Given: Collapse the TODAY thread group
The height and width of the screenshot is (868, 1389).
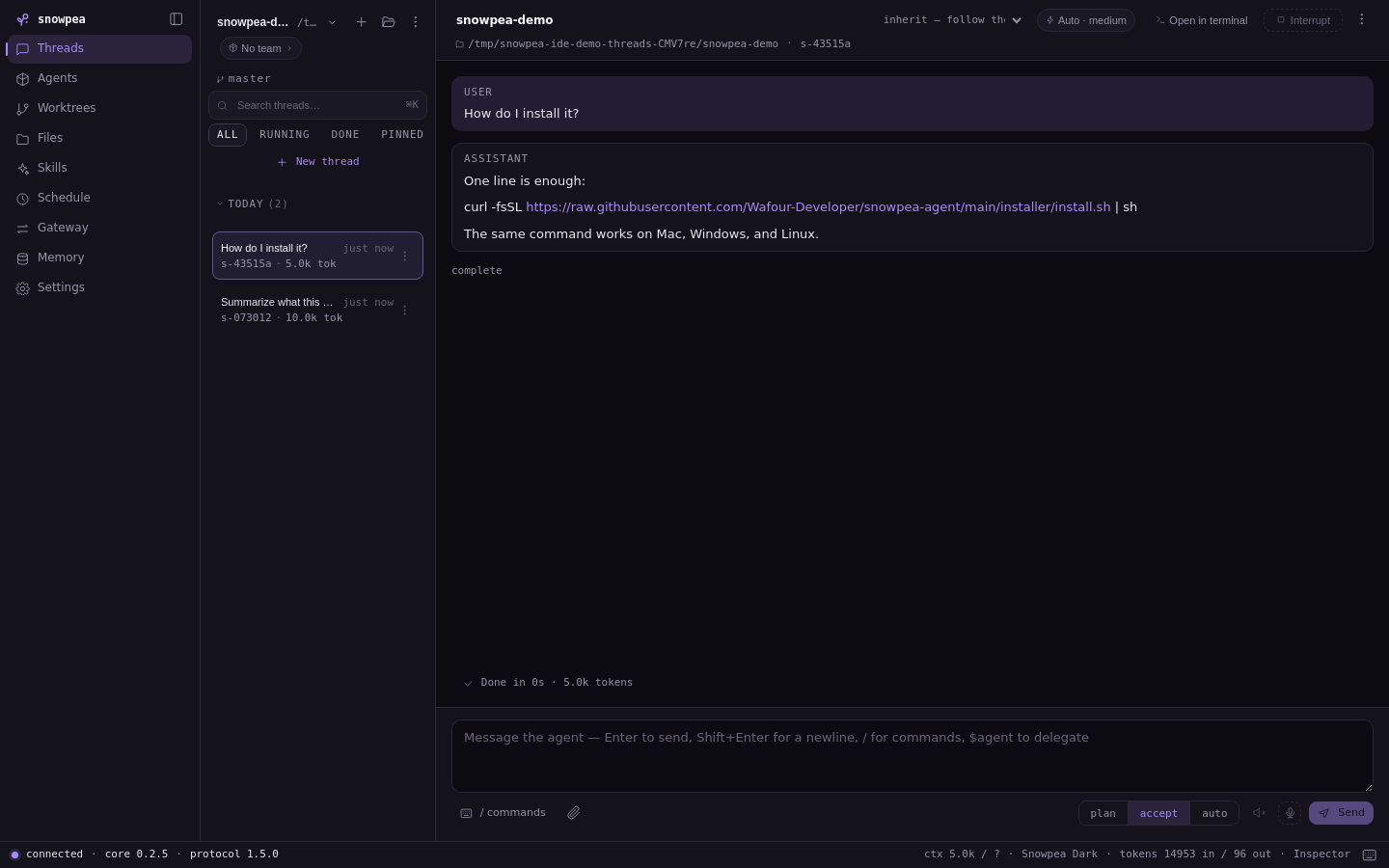Looking at the screenshot, I should 252,203.
